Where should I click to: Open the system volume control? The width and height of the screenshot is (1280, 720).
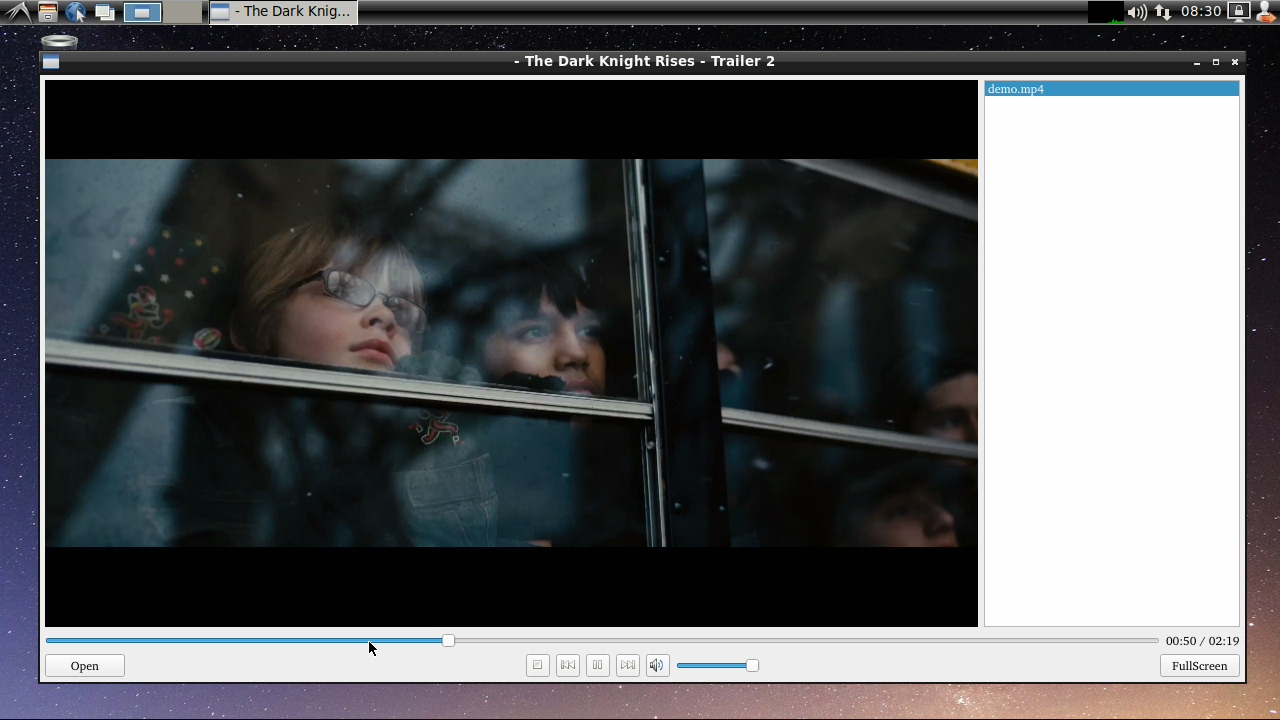tap(1137, 12)
